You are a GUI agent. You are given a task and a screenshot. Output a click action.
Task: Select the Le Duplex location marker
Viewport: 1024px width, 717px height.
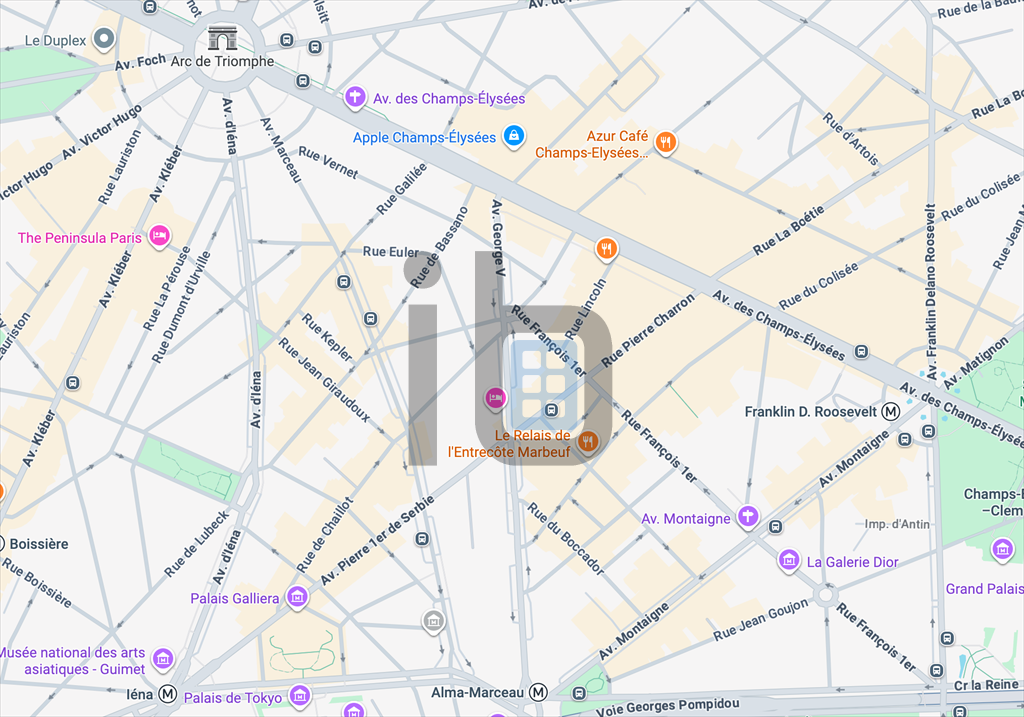tap(104, 39)
